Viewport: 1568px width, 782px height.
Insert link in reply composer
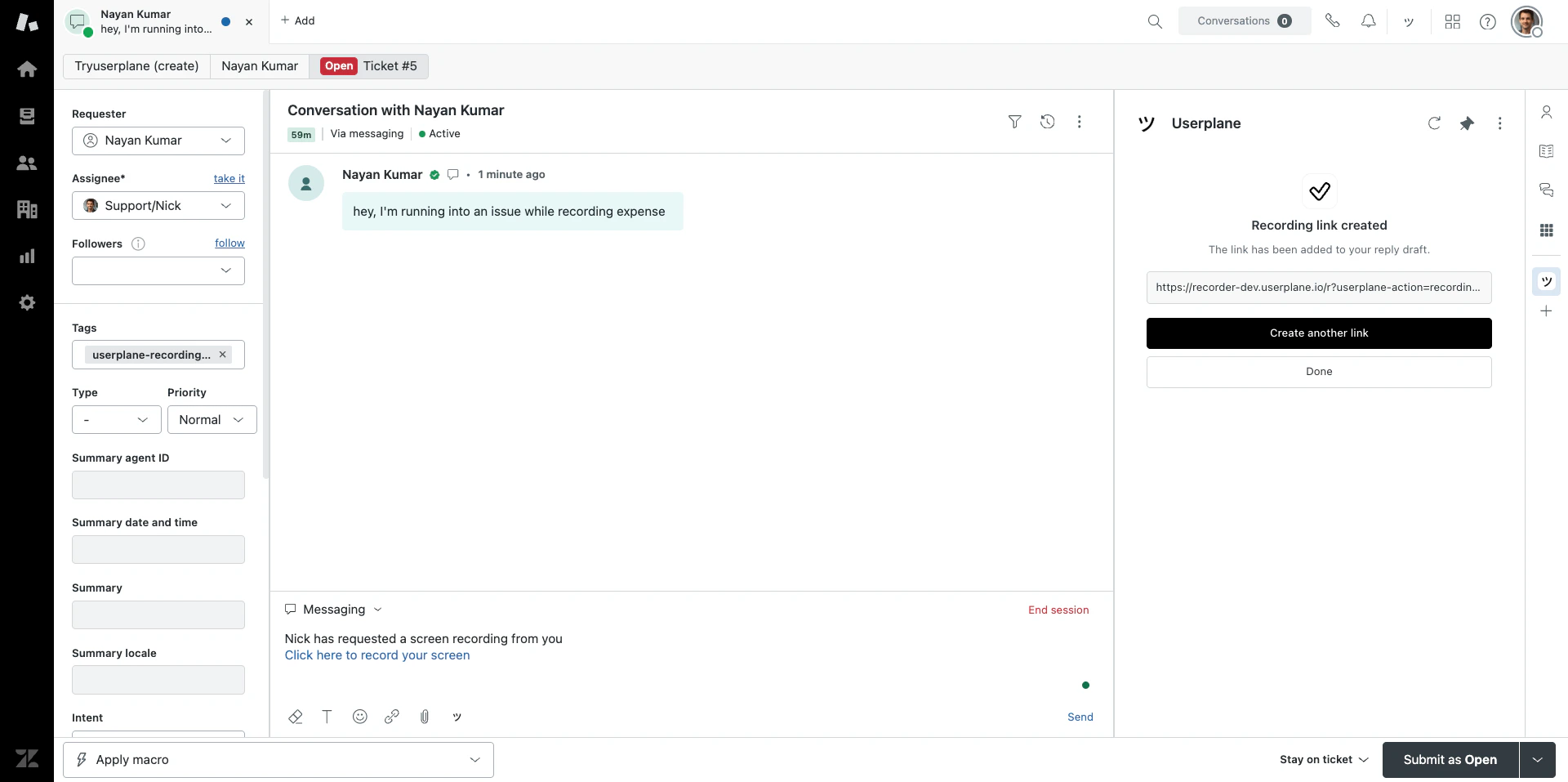[x=392, y=717]
